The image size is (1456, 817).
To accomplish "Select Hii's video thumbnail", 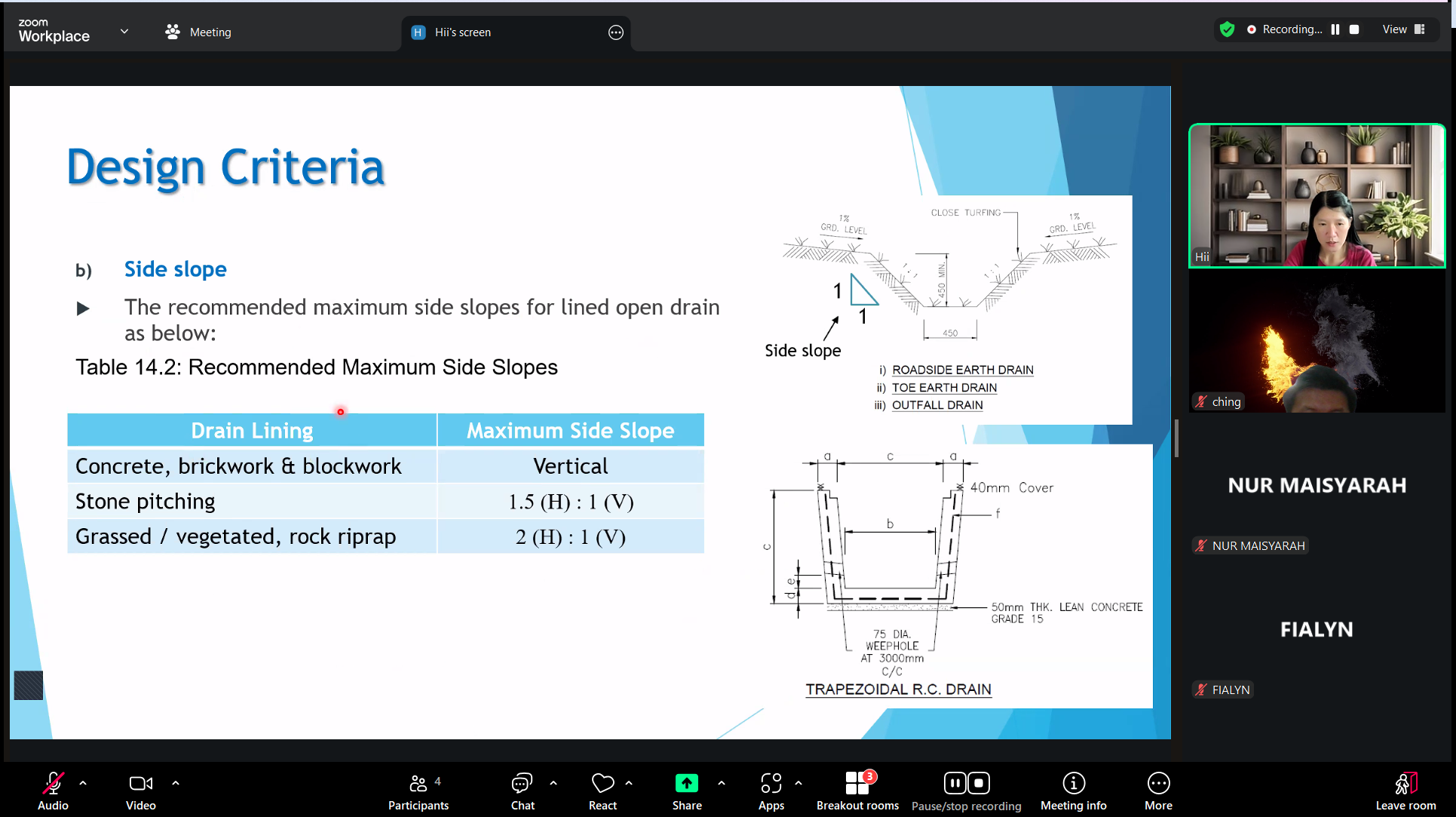I will pos(1317,195).
